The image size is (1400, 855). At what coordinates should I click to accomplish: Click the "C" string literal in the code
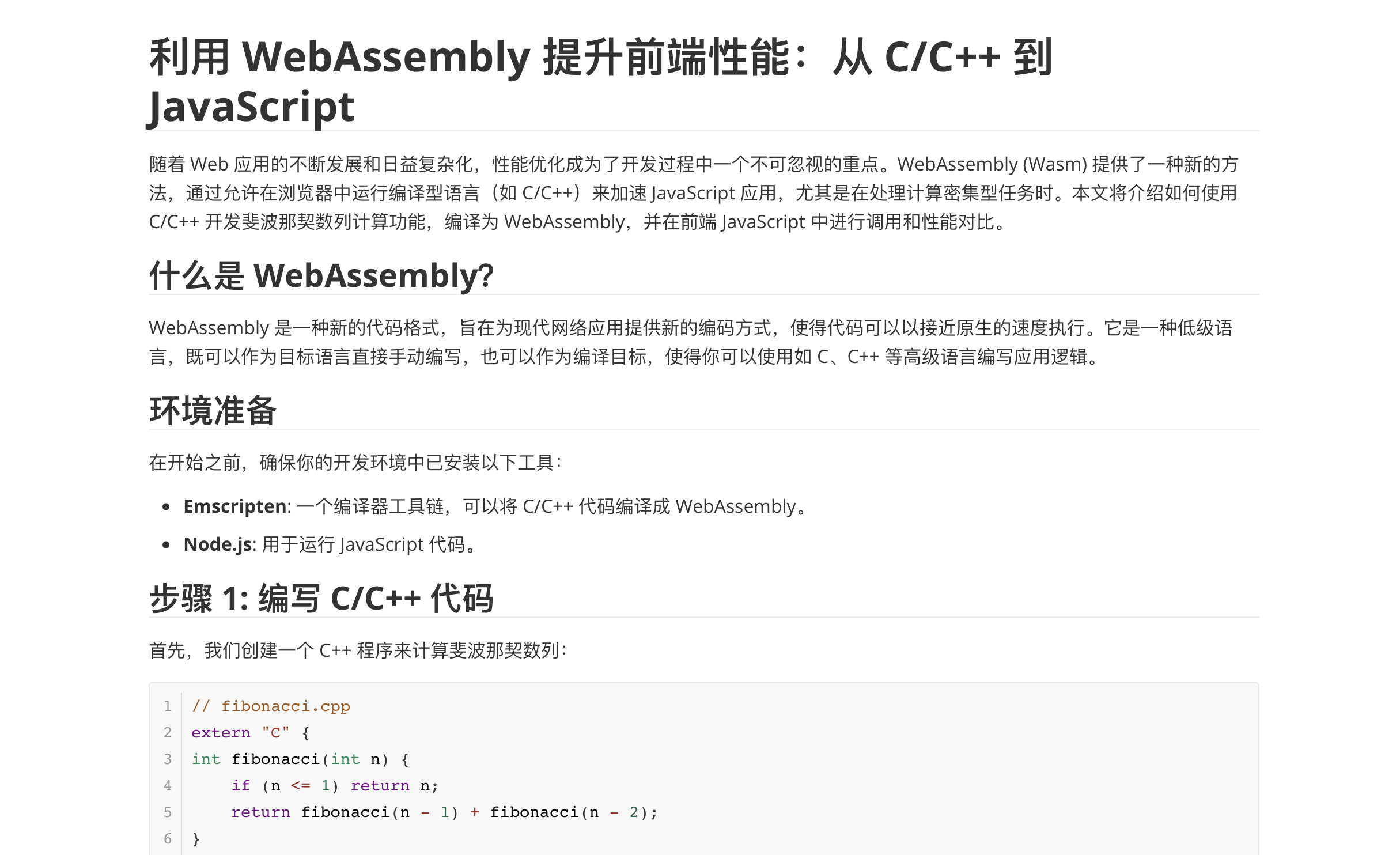click(x=275, y=733)
